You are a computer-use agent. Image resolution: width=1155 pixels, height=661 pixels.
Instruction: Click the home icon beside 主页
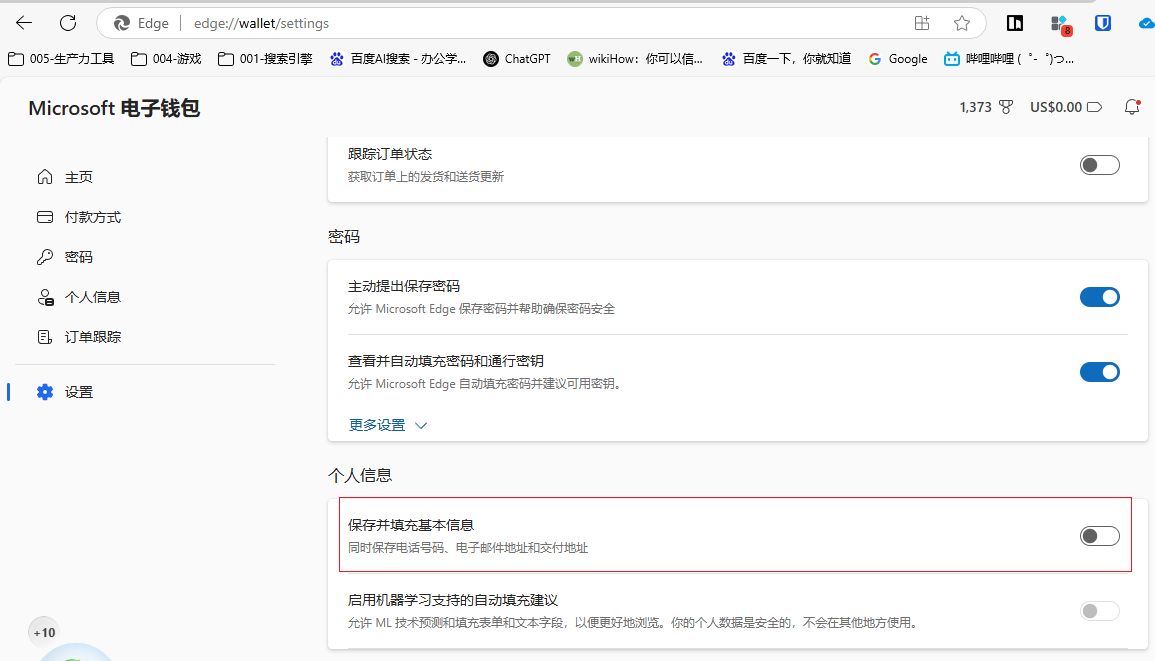(45, 177)
